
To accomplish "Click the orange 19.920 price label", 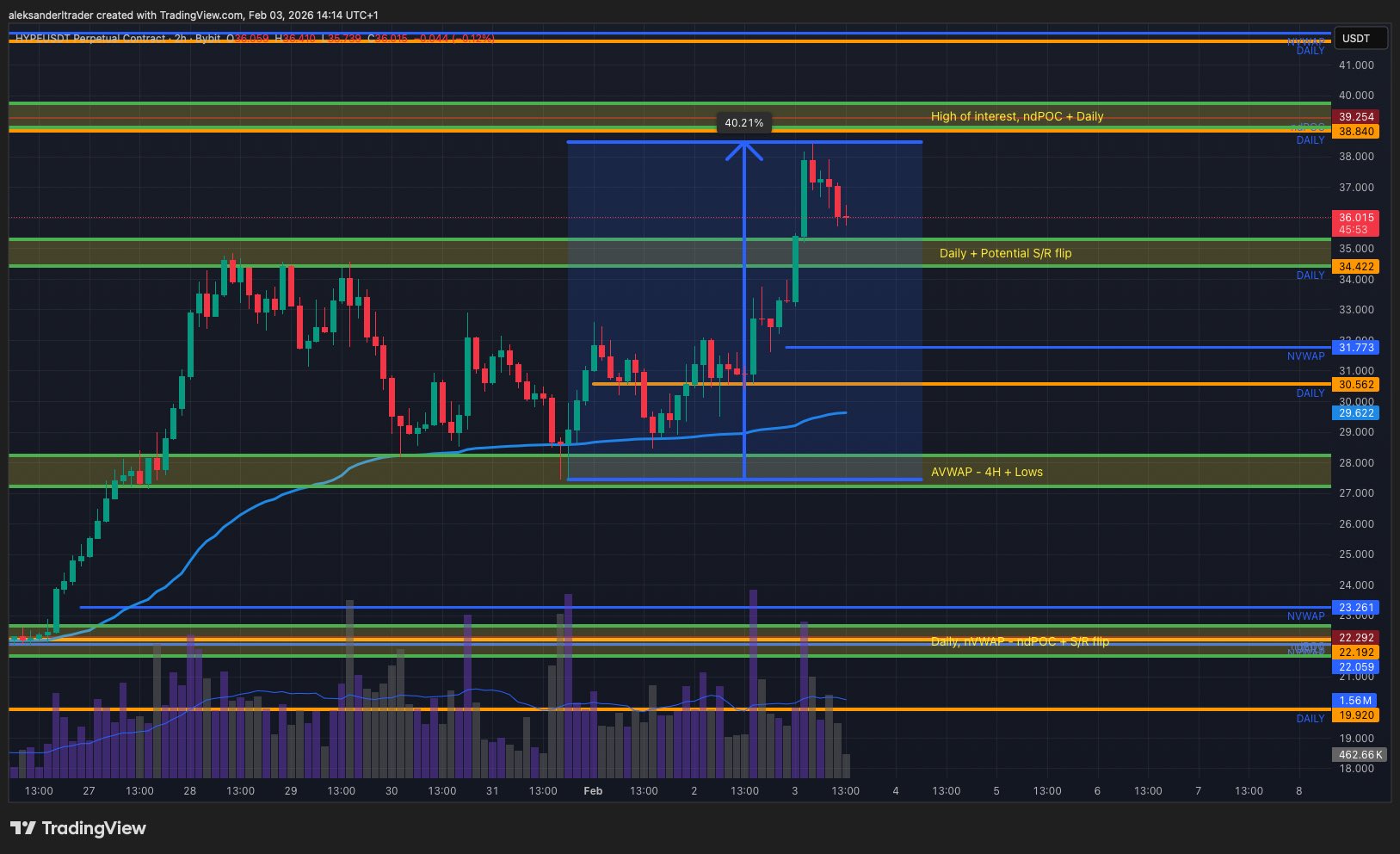I will click(1356, 715).
